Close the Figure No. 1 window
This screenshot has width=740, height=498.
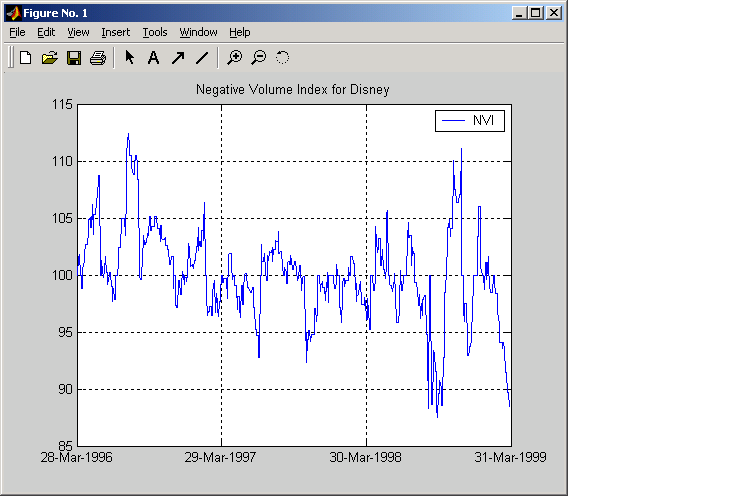pyautogui.click(x=554, y=13)
